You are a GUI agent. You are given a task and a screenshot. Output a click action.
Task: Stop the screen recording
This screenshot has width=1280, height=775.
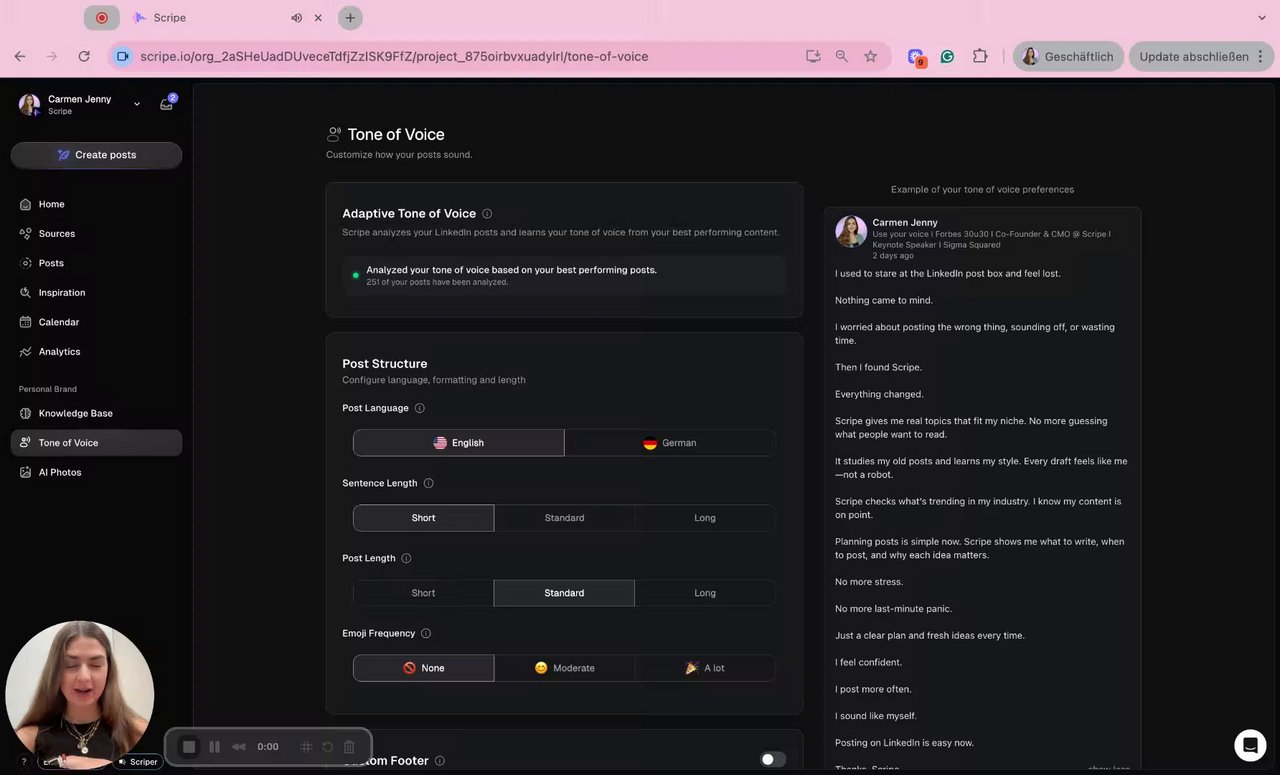tap(189, 747)
